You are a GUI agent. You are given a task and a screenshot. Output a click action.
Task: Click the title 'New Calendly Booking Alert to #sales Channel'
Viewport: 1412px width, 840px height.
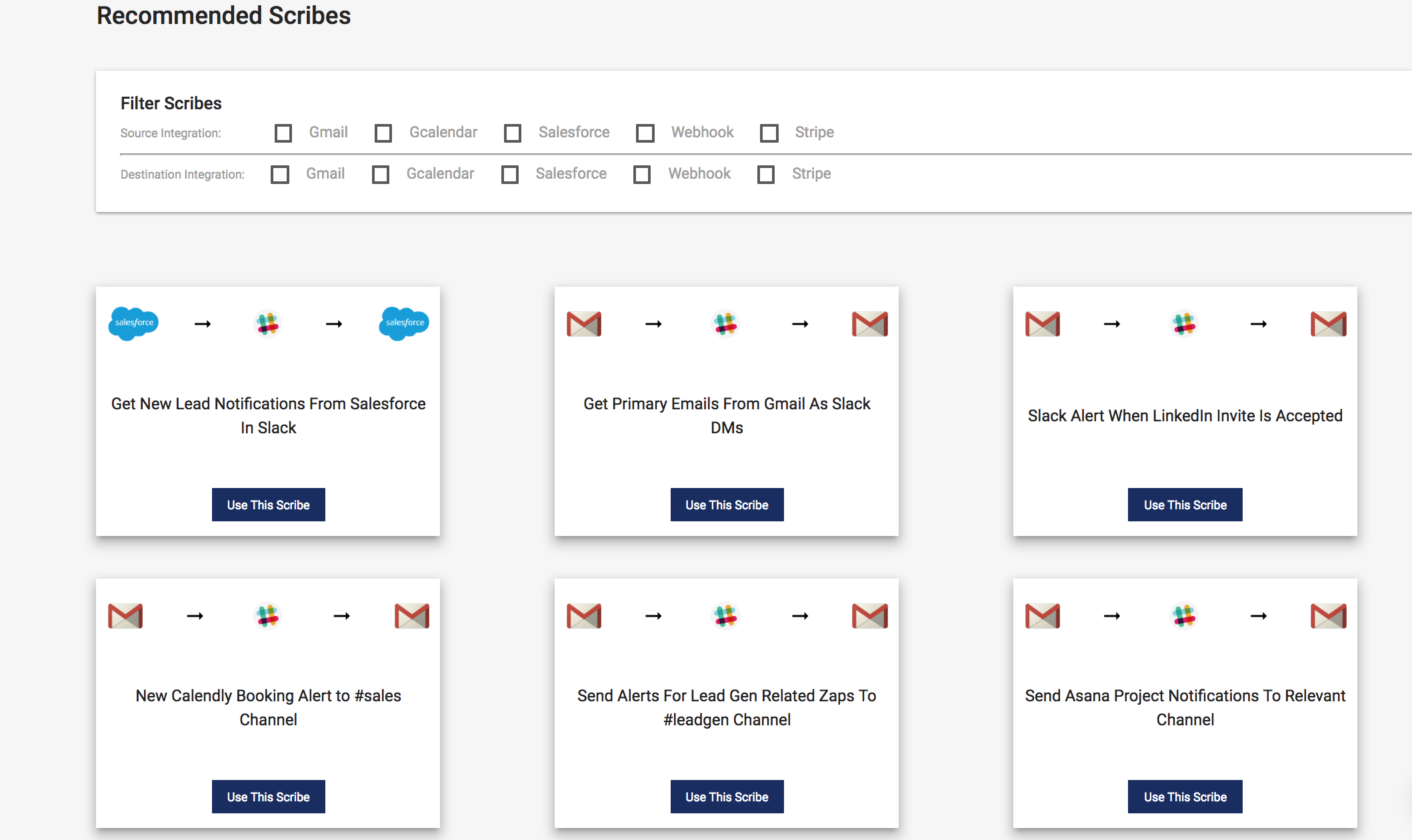point(269,707)
